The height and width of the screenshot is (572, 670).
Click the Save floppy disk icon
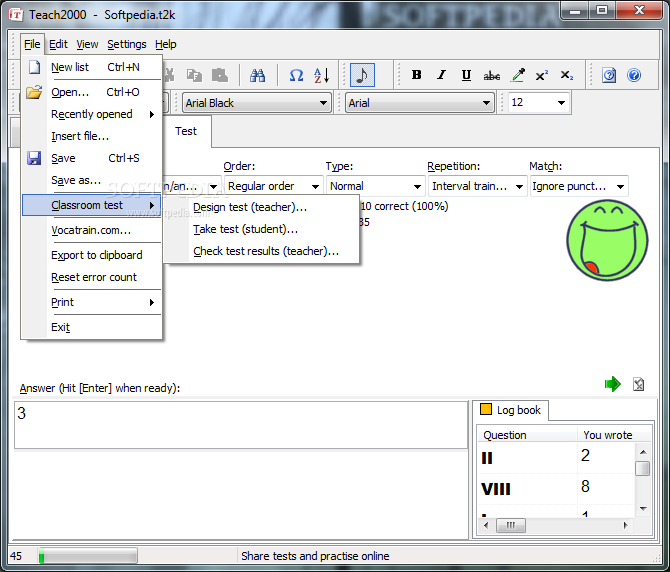tap(34, 158)
